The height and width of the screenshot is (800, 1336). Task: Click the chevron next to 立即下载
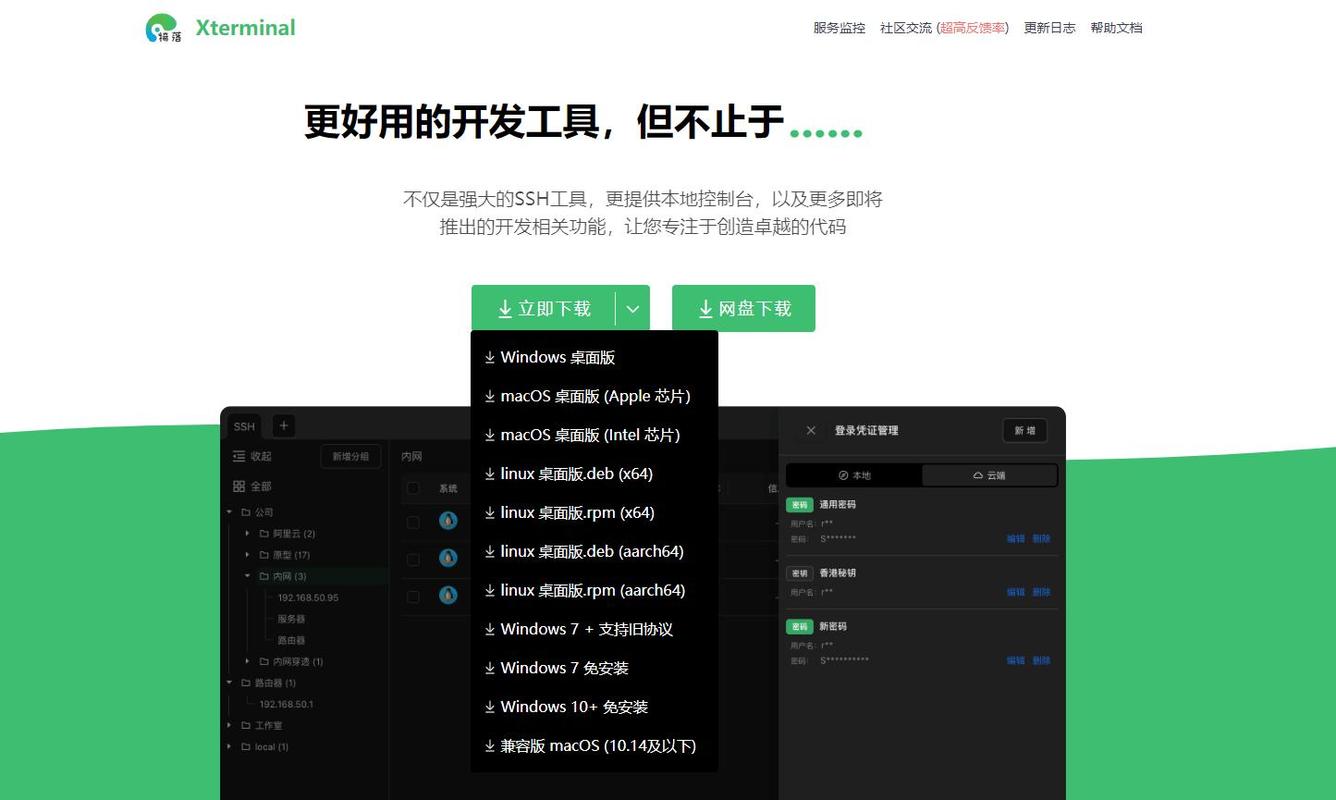[x=632, y=309]
